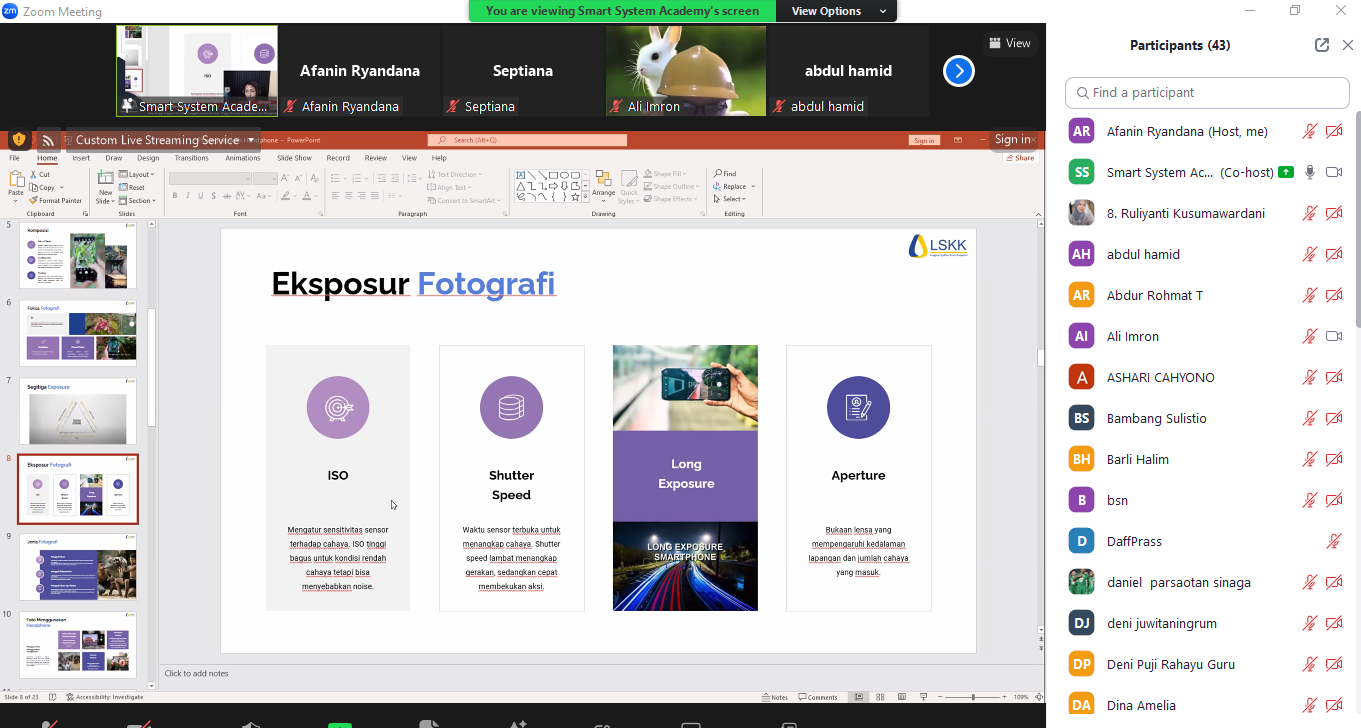The width and height of the screenshot is (1361, 728).
Task: Toggle video icon for Ali Imron
Action: (x=1333, y=336)
